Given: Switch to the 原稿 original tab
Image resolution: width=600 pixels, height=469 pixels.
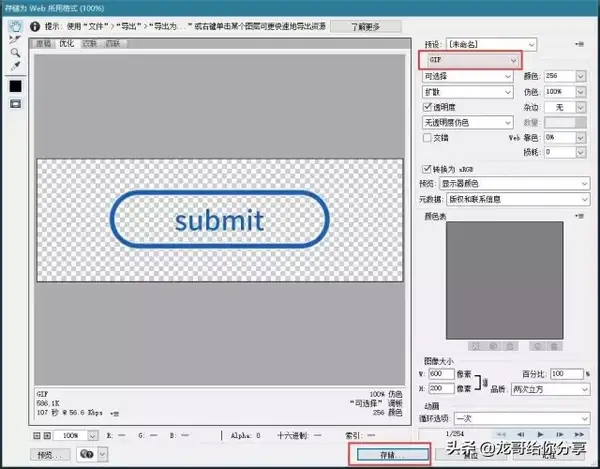Looking at the screenshot, I should (x=44, y=44).
